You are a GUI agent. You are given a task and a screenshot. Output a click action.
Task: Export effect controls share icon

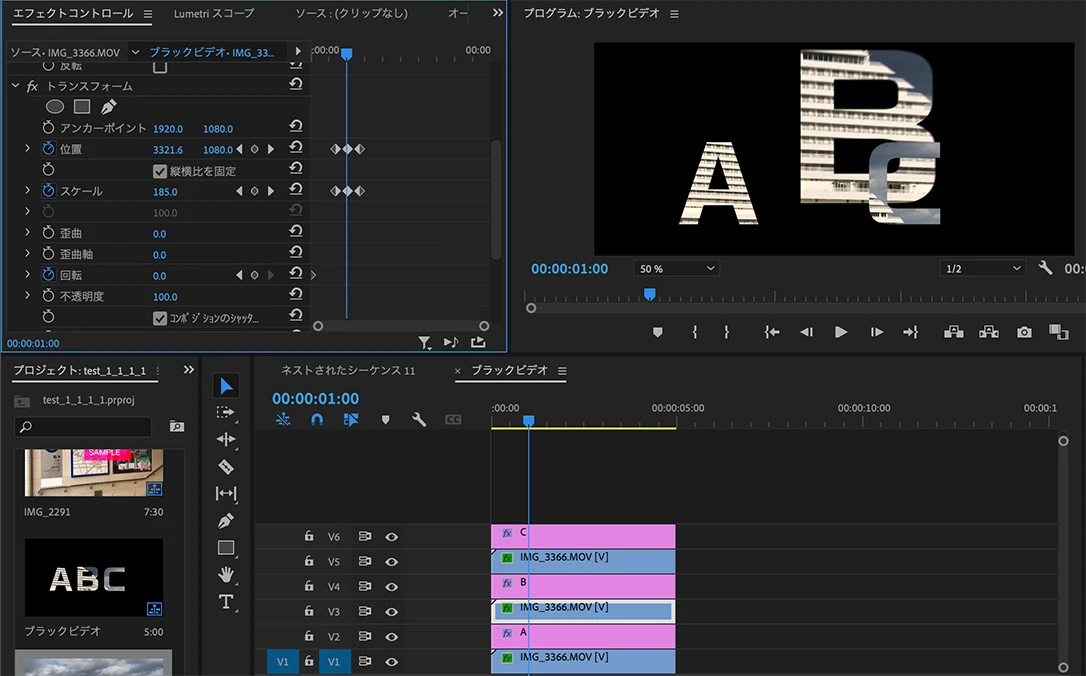[x=478, y=342]
